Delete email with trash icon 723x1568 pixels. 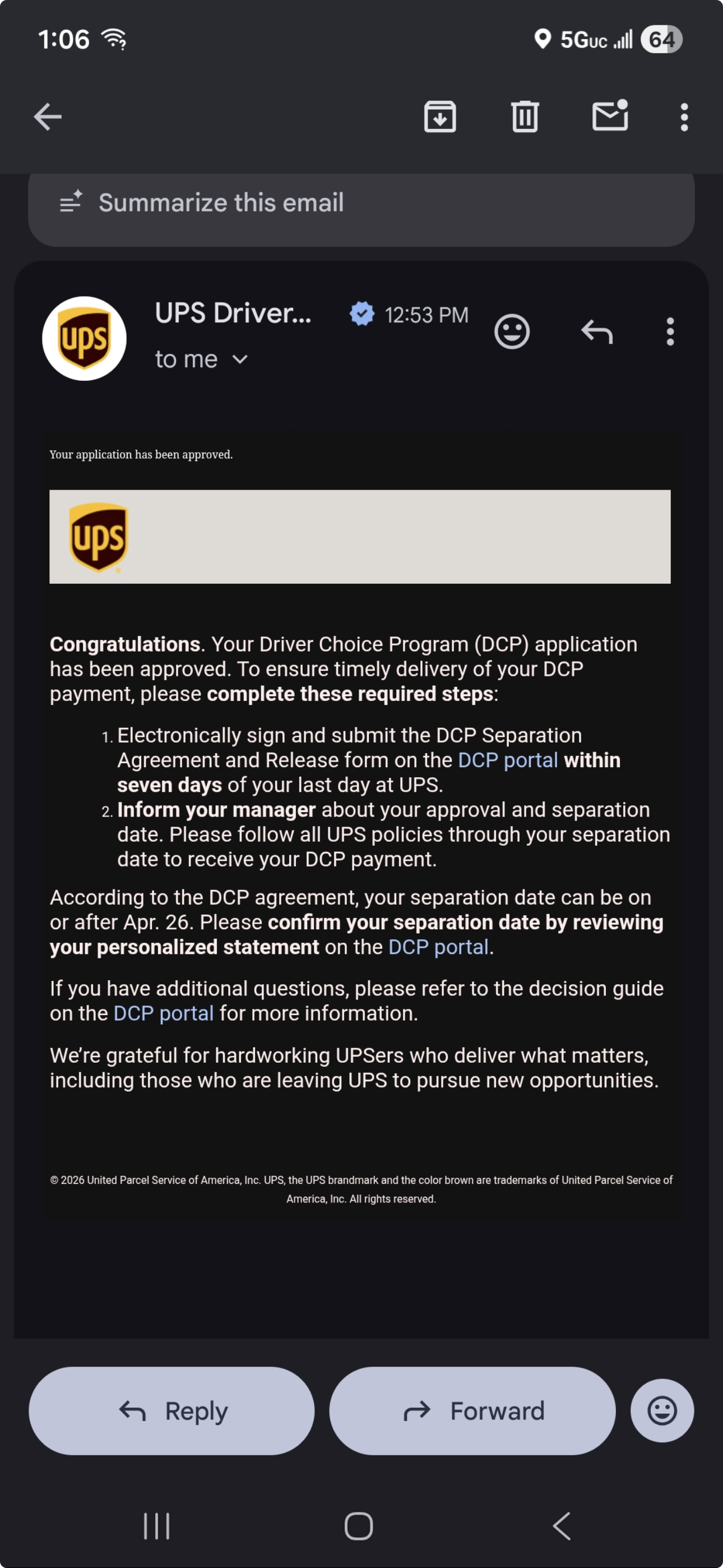525,117
